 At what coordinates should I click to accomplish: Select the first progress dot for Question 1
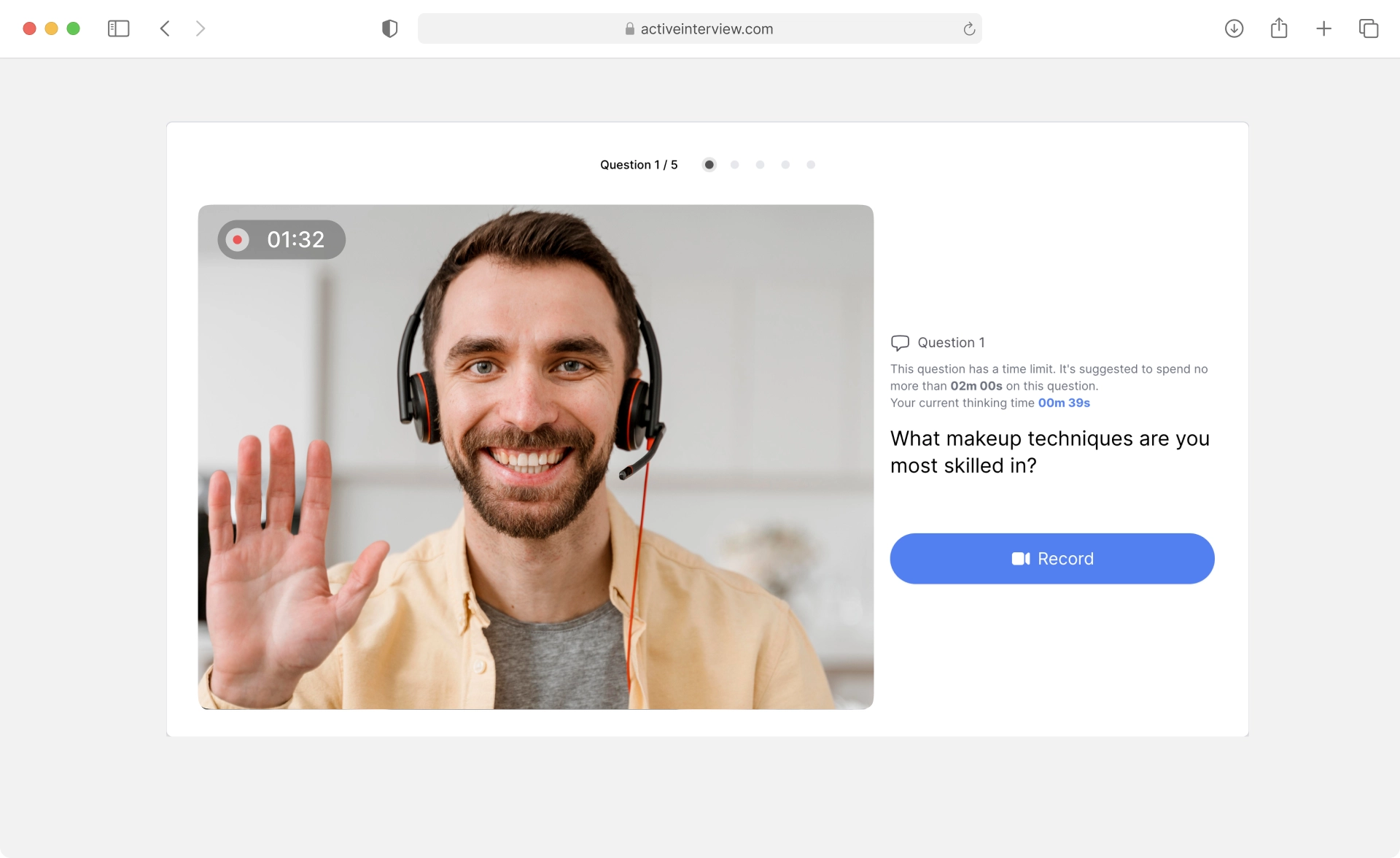tap(709, 164)
